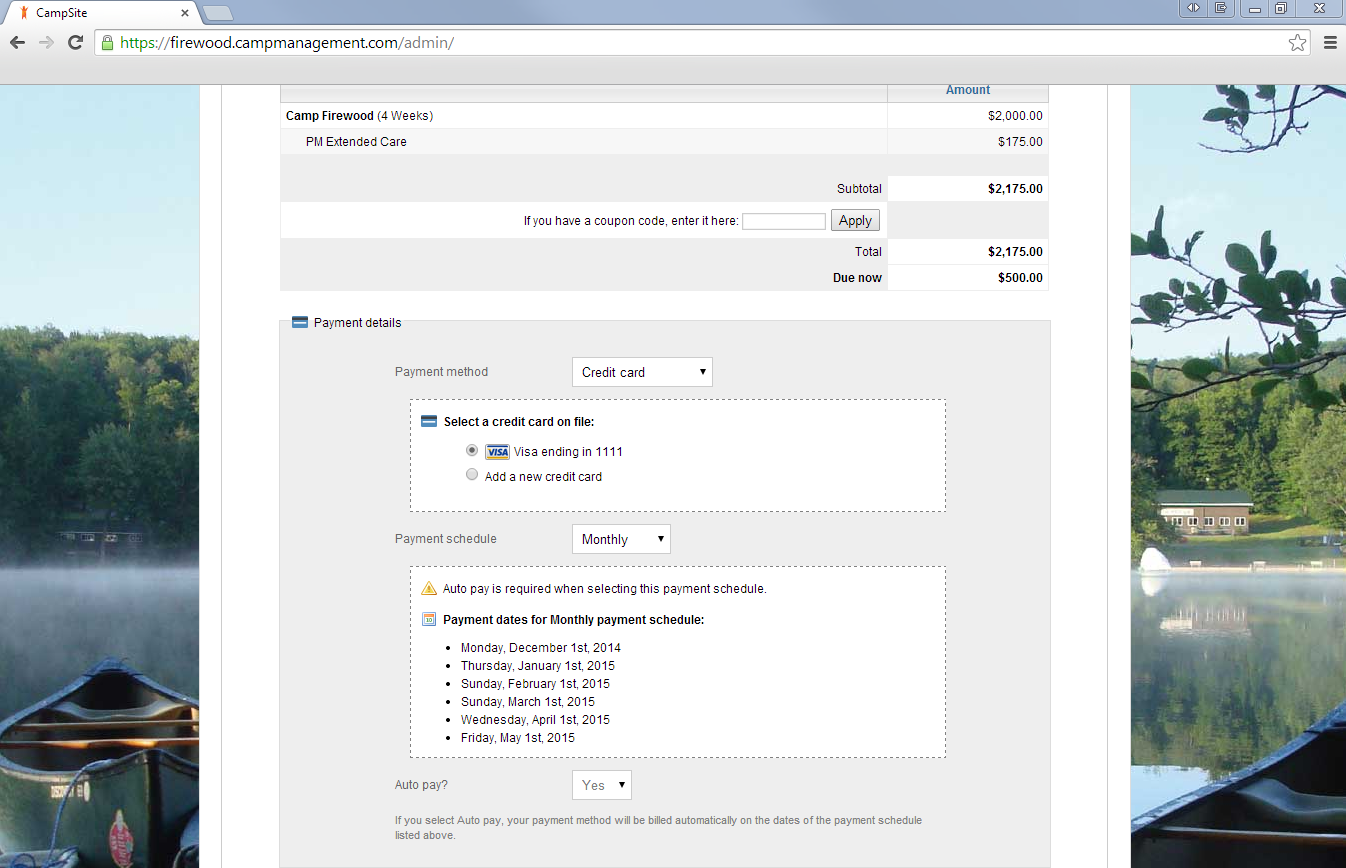1346x868 pixels.
Task: Click the Camp Firewood (4 Weeks) row
Action: [x=664, y=116]
